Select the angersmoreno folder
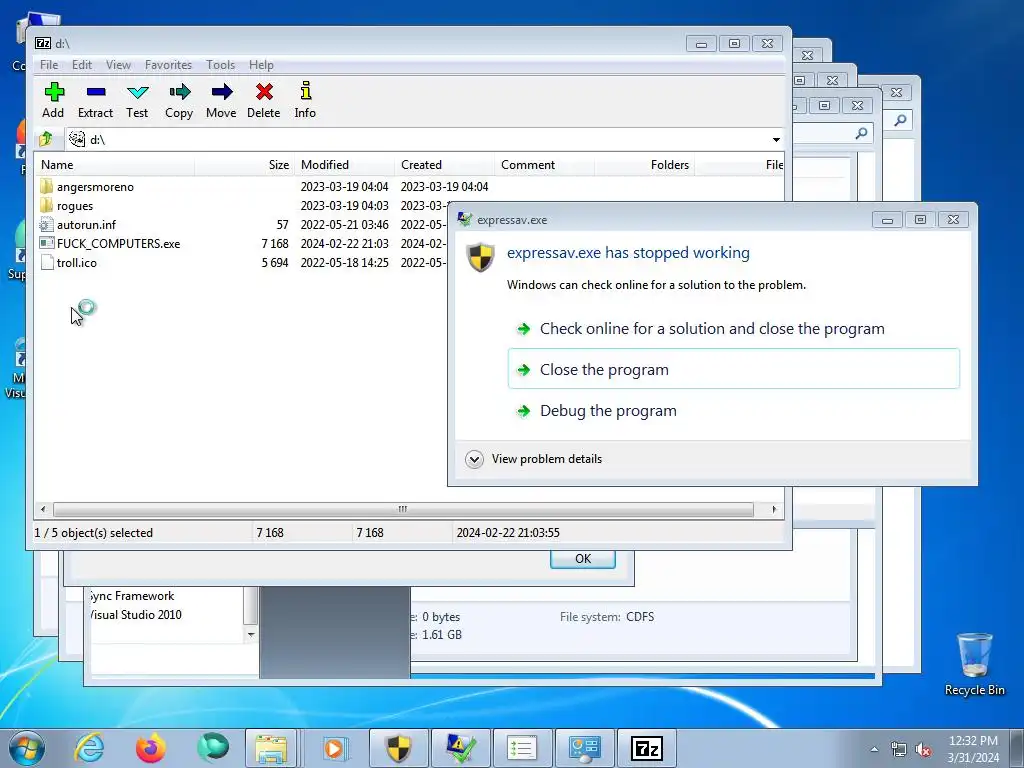This screenshot has width=1024, height=768. pyautogui.click(x=95, y=187)
